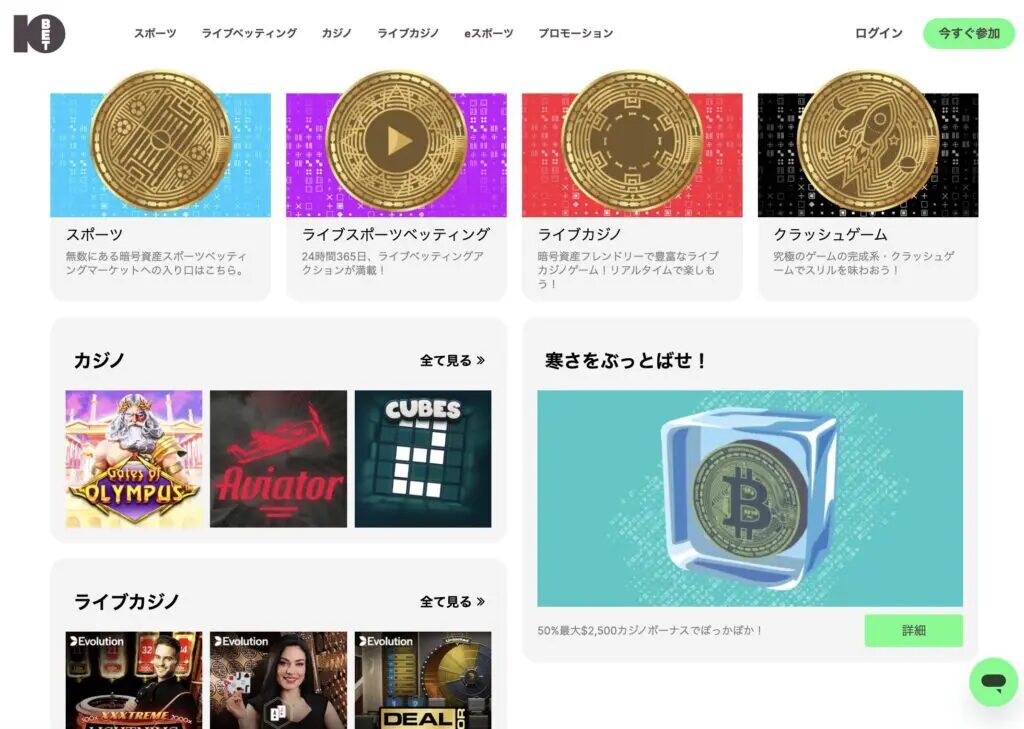Open the Cubes game tile

pyautogui.click(x=423, y=459)
